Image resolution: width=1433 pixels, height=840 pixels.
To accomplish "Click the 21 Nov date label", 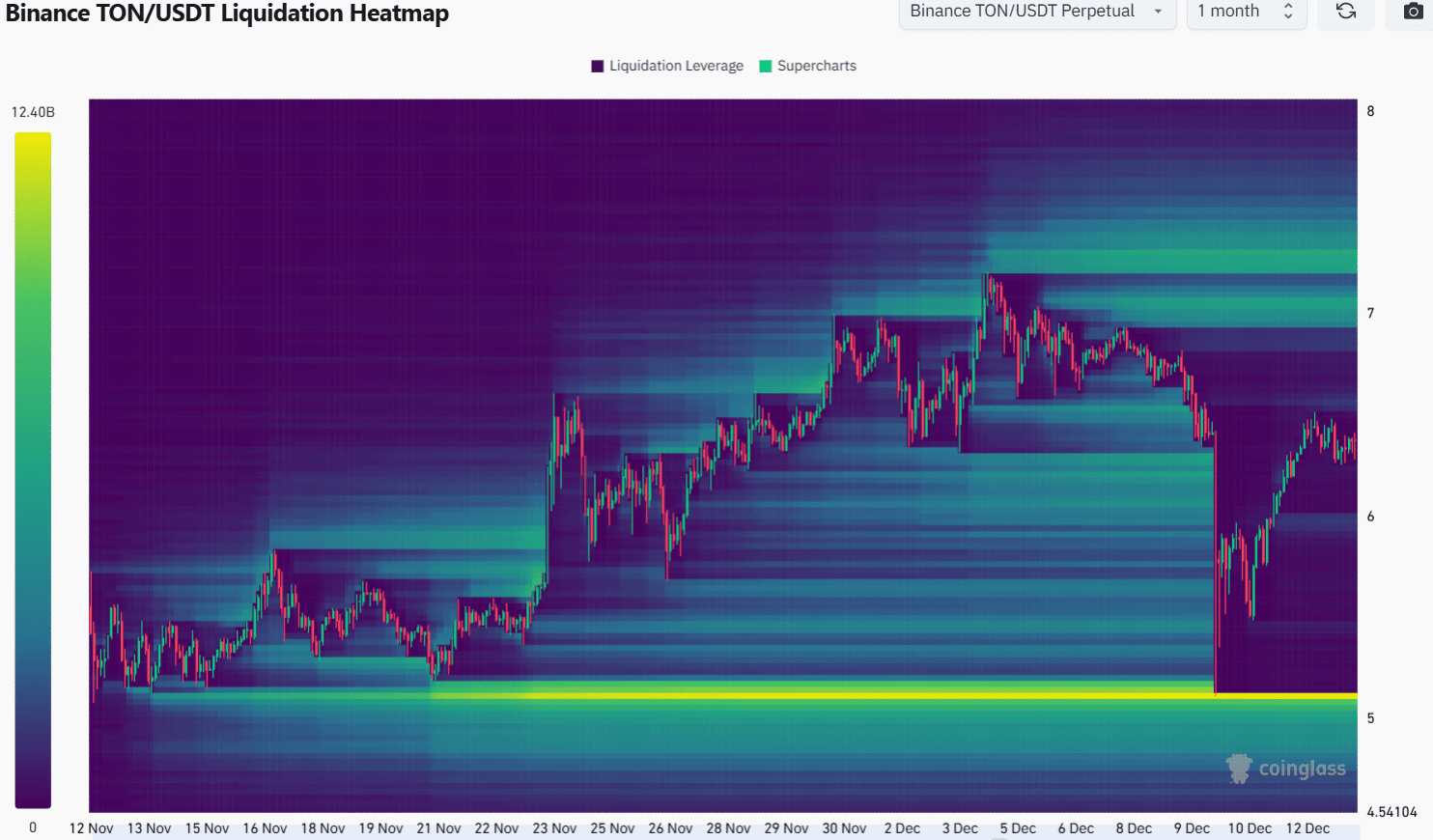I will 439,828.
